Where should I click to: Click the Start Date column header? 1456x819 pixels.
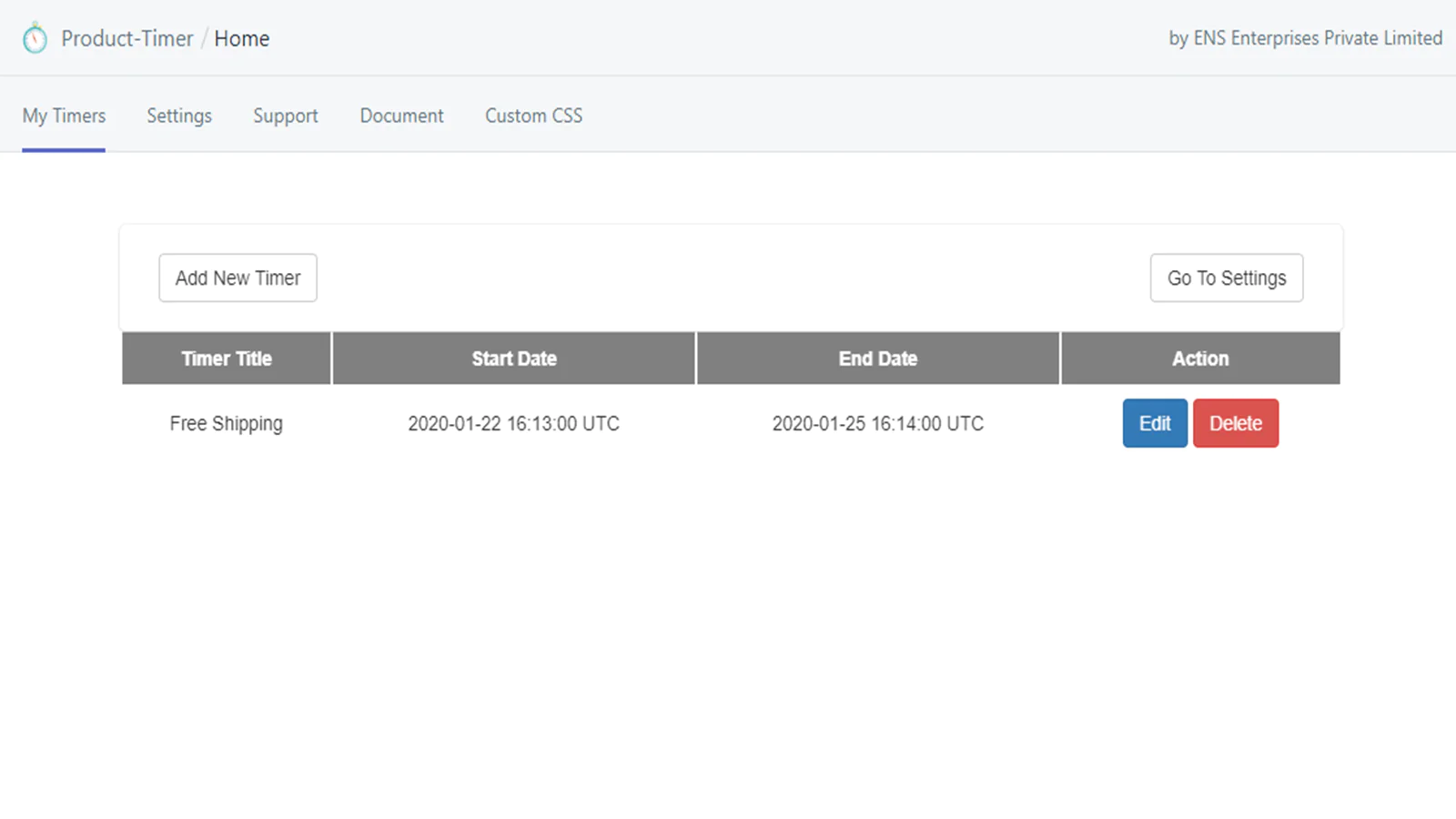pyautogui.click(x=514, y=359)
